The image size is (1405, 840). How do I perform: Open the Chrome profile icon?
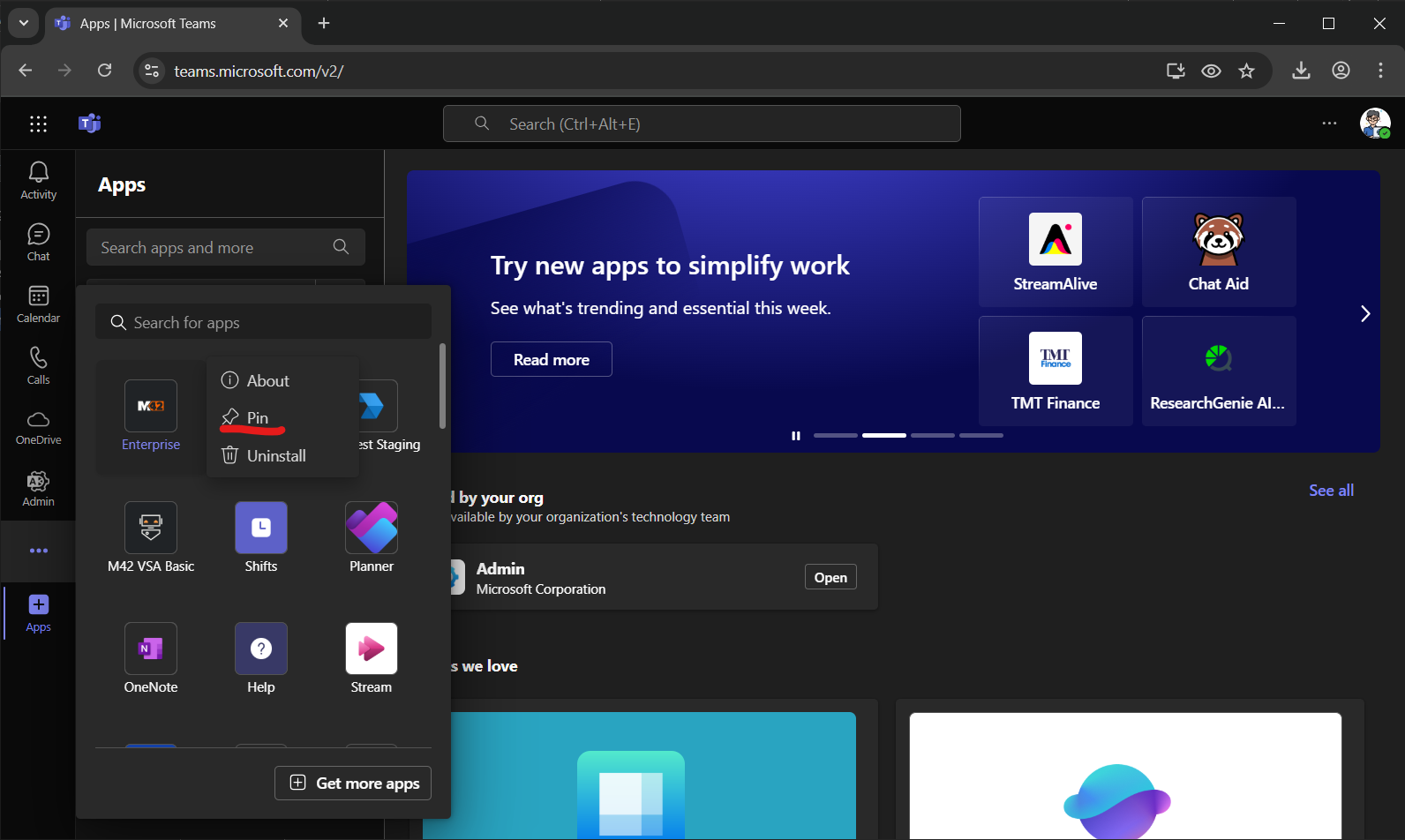[x=1341, y=71]
